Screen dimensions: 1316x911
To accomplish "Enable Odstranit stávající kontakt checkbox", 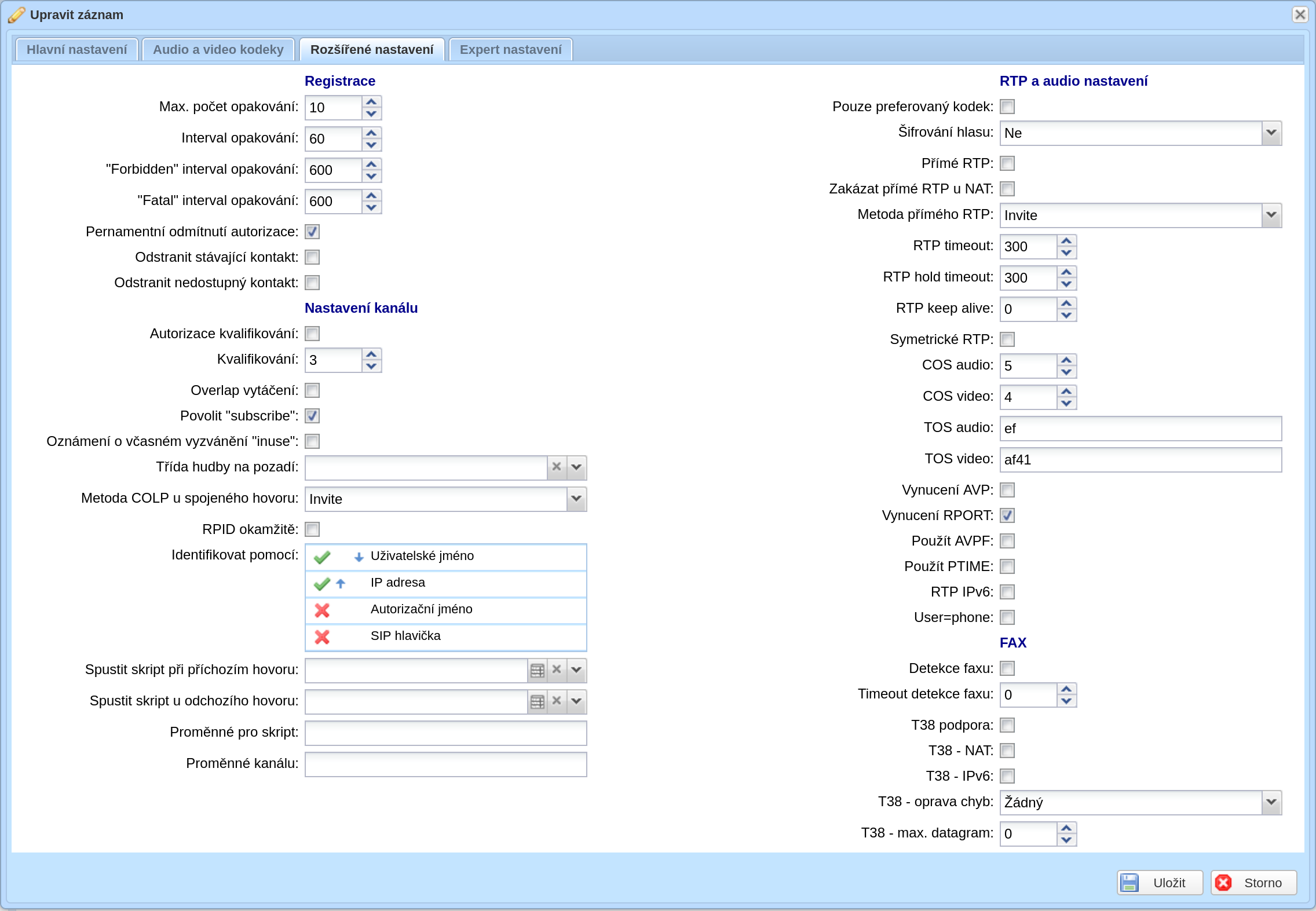I will [x=312, y=257].
